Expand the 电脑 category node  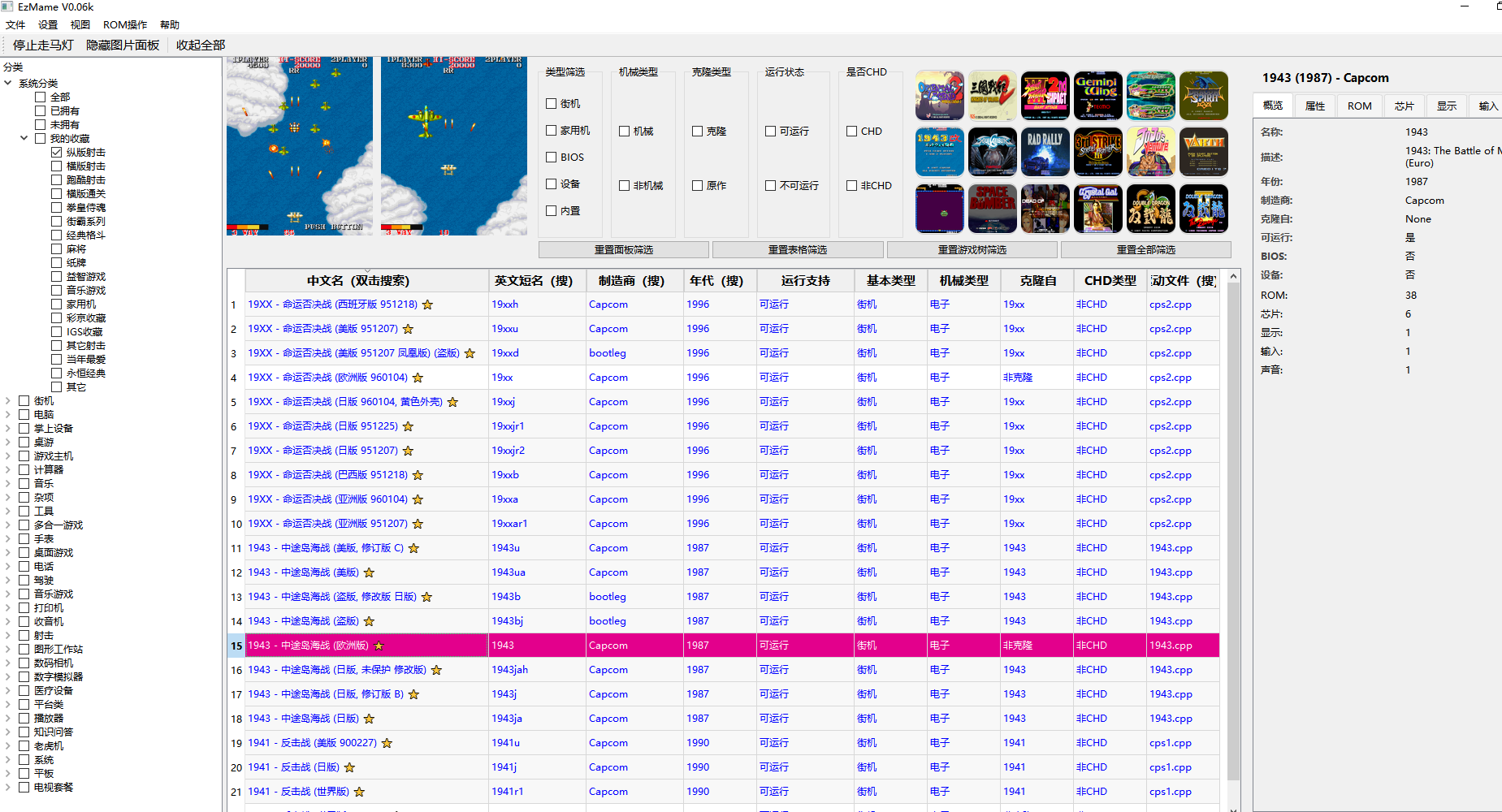coord(8,414)
